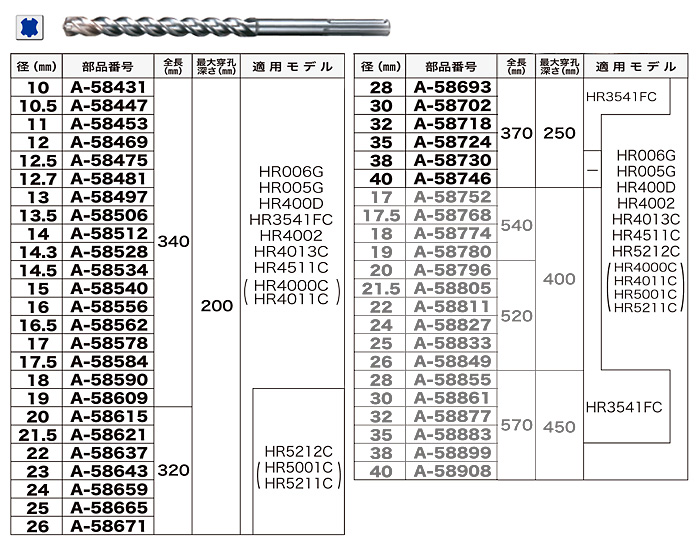700x550 pixels.
Task: Select part number A-58475
Action: [109, 160]
